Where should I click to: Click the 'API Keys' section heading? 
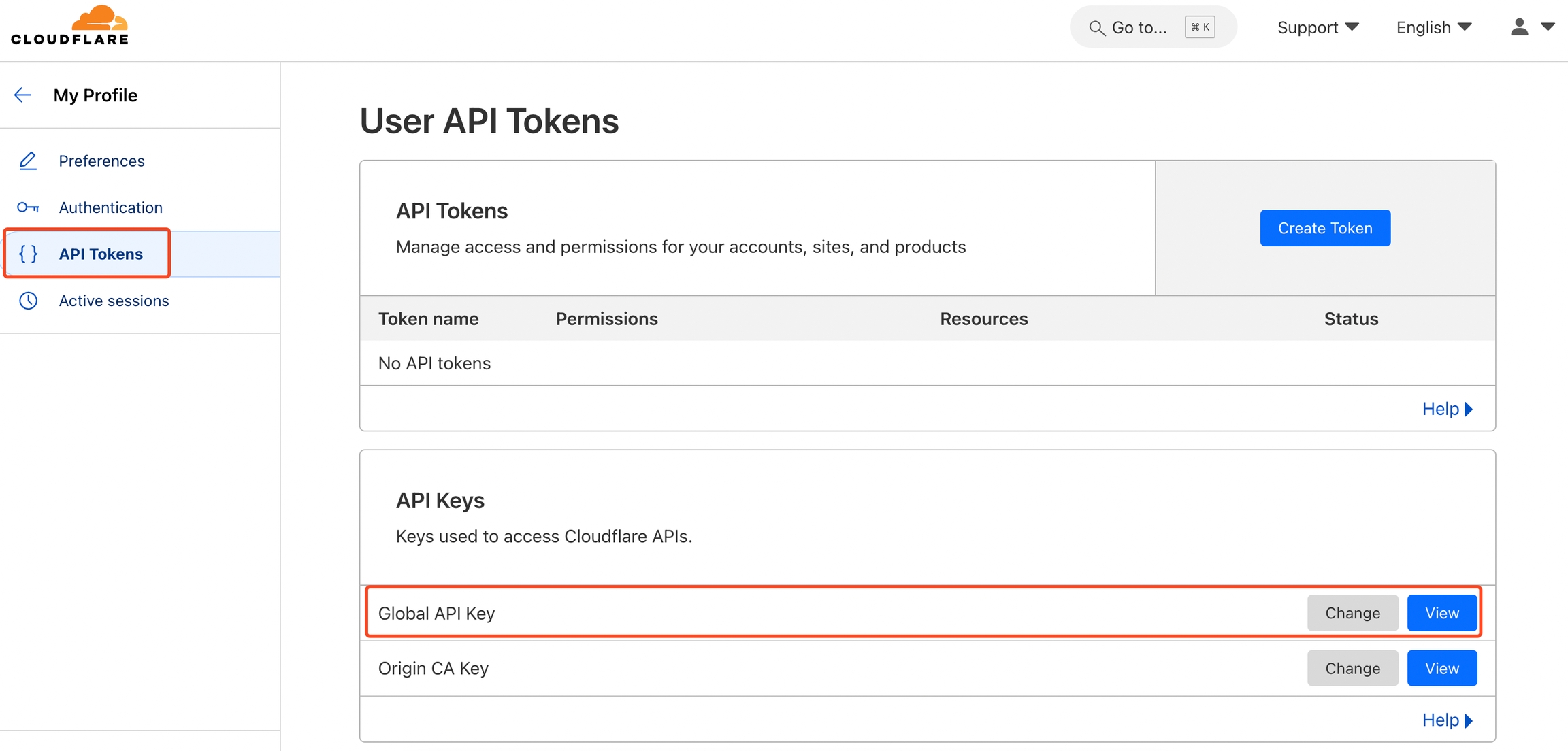(440, 500)
